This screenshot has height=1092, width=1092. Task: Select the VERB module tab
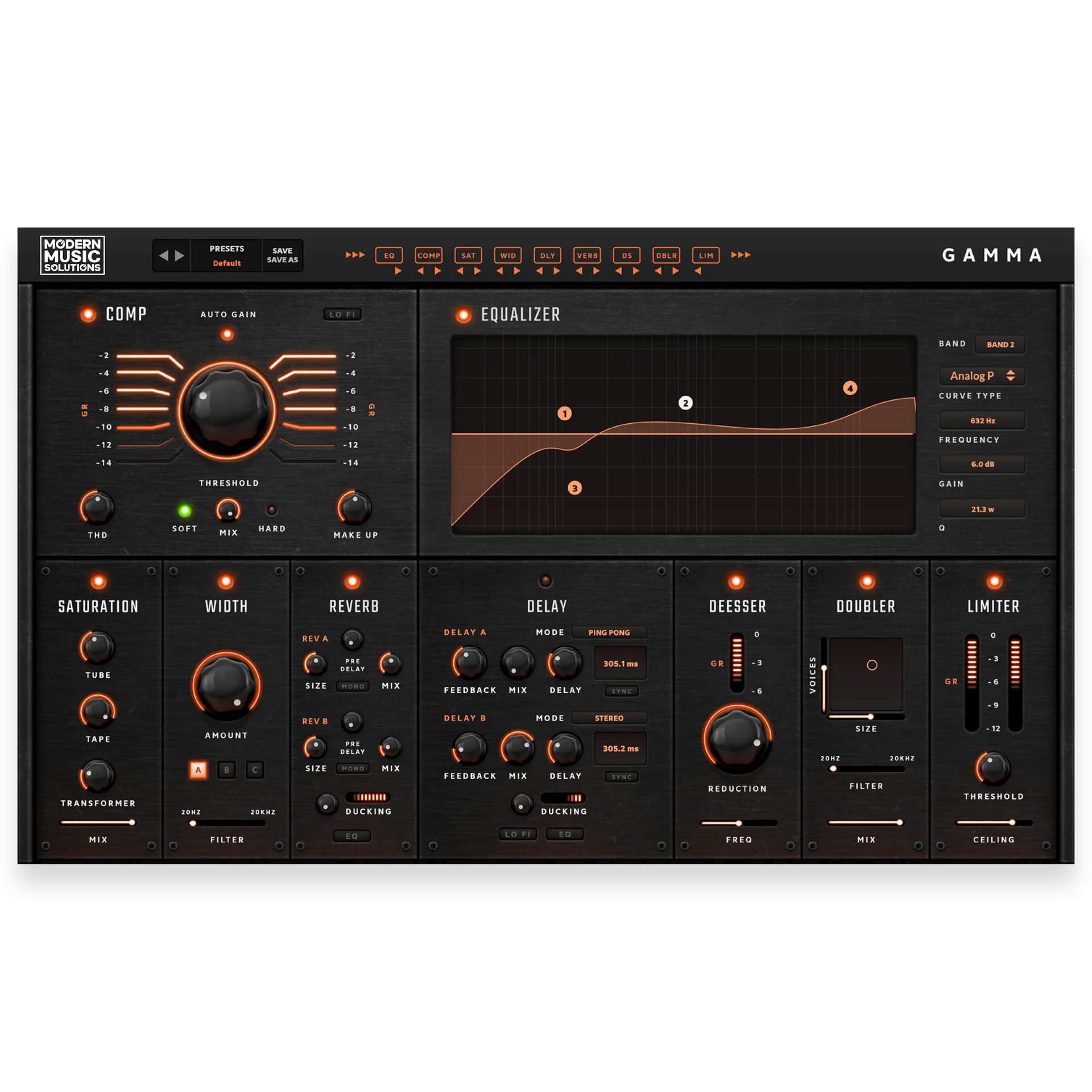point(587,255)
